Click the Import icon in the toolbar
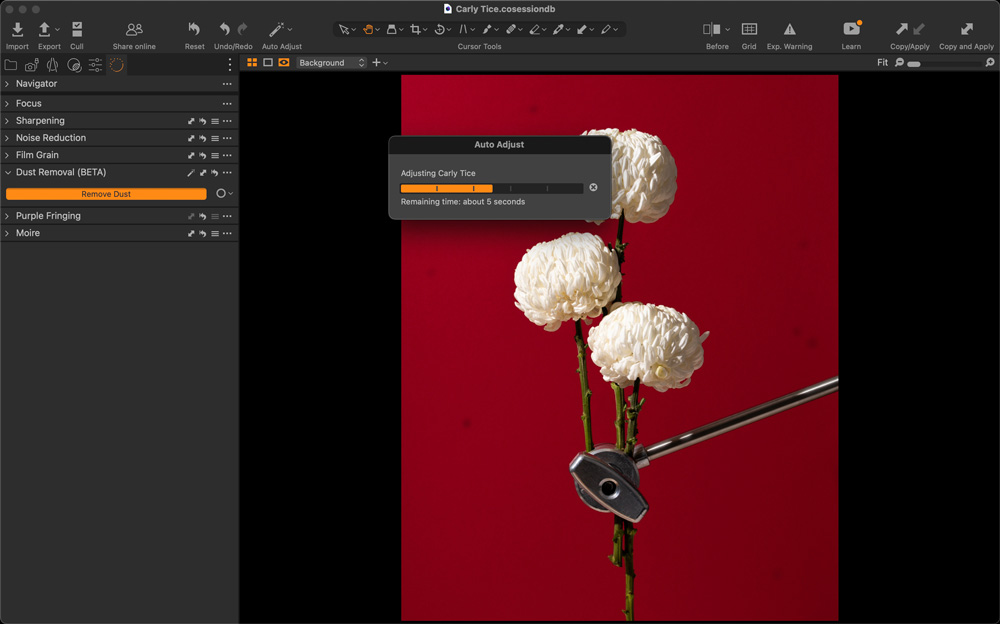This screenshot has height=624, width=1000. [x=17, y=30]
